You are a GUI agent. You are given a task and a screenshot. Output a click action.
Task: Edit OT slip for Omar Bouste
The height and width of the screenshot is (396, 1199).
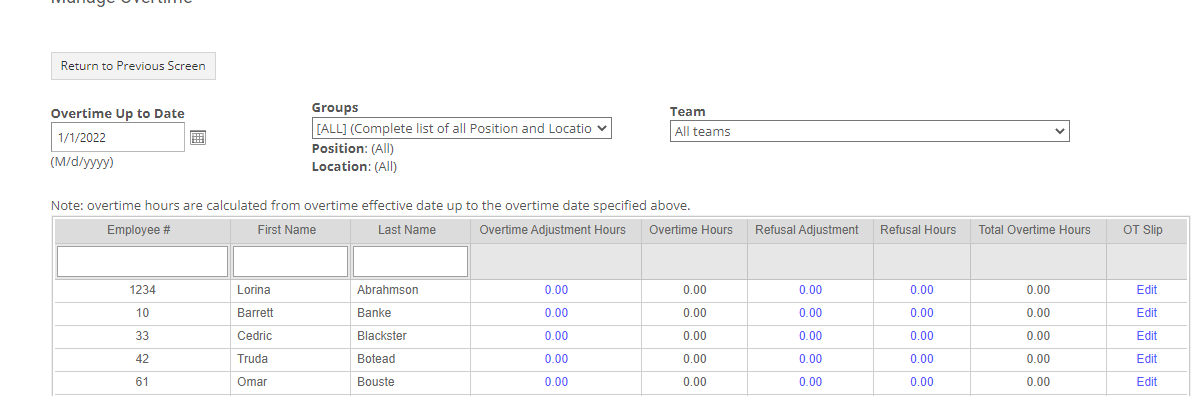coord(1147,382)
